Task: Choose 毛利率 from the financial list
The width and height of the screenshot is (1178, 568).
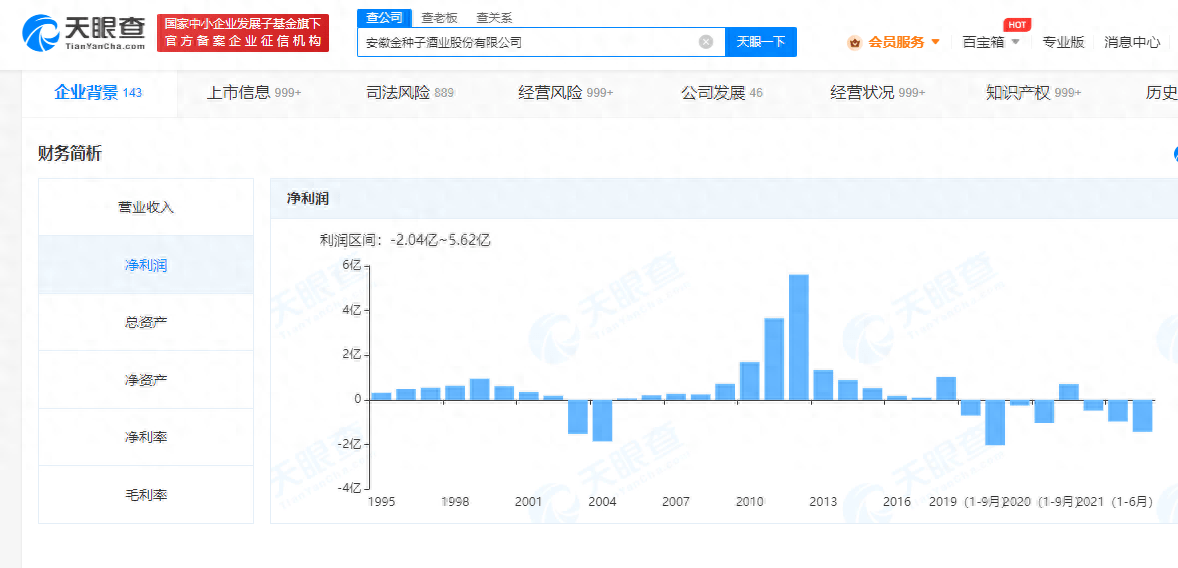Action: tap(146, 494)
